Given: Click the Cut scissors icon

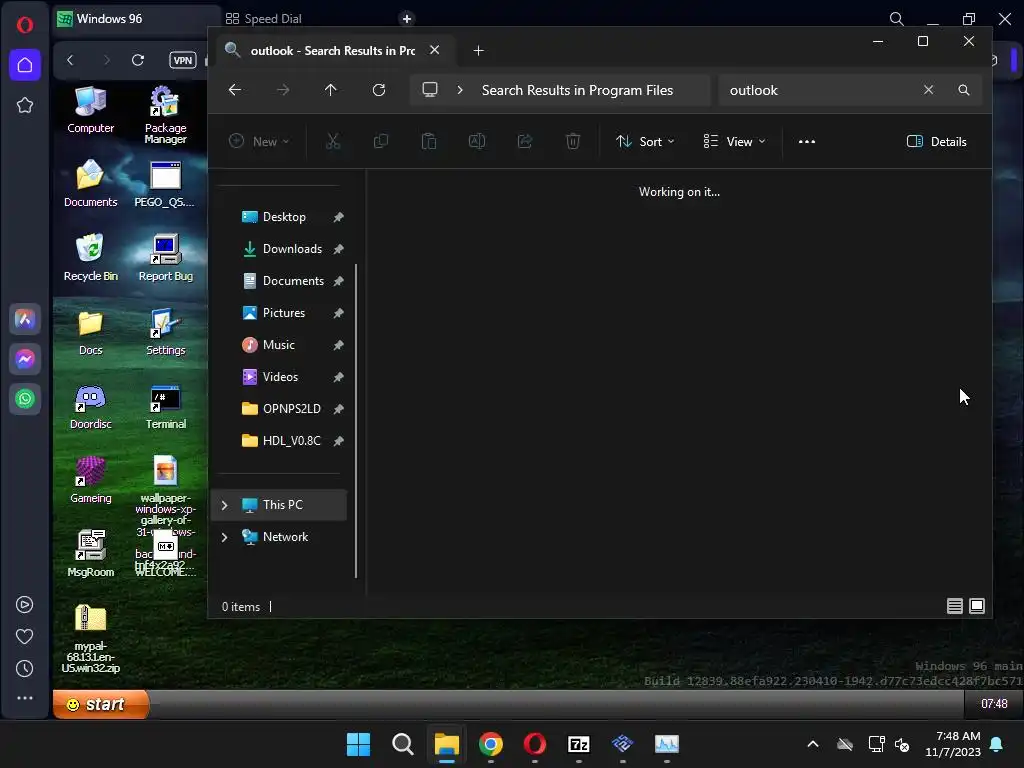Looking at the screenshot, I should tap(333, 141).
